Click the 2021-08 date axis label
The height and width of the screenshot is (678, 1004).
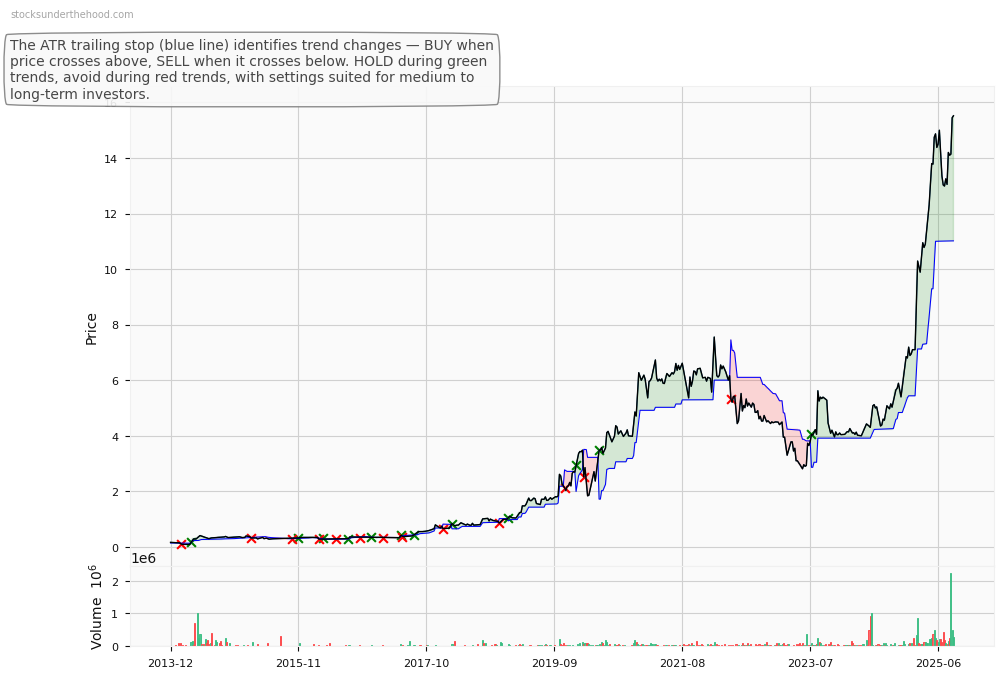[683, 663]
